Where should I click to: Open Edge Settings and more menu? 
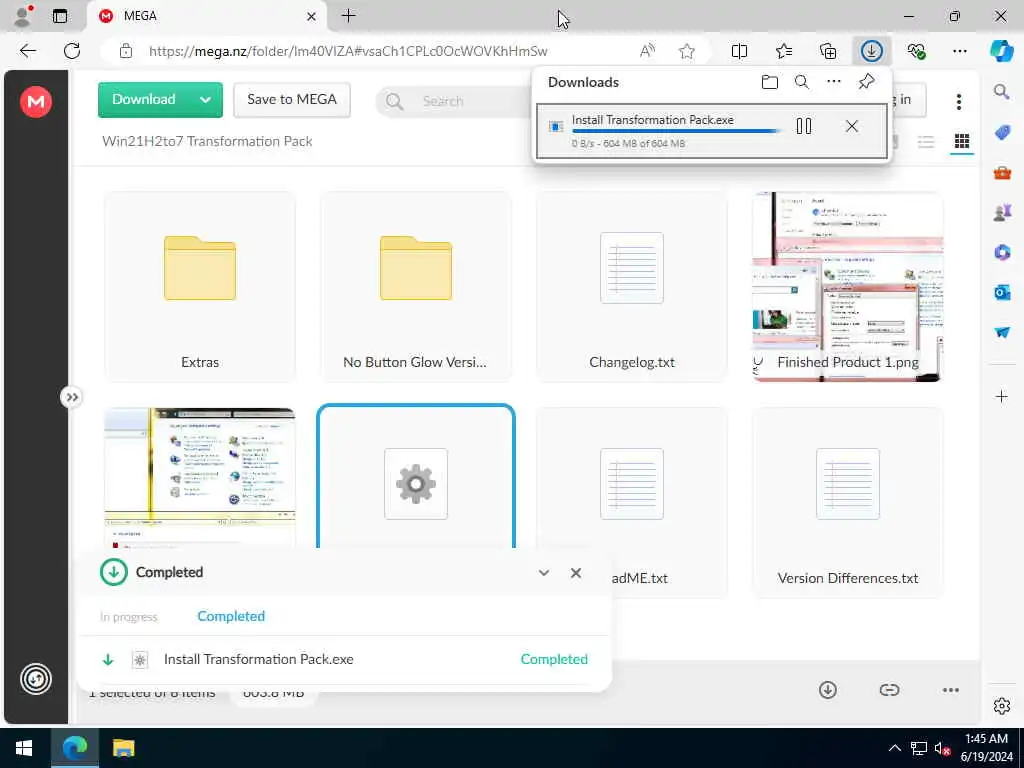(x=959, y=51)
